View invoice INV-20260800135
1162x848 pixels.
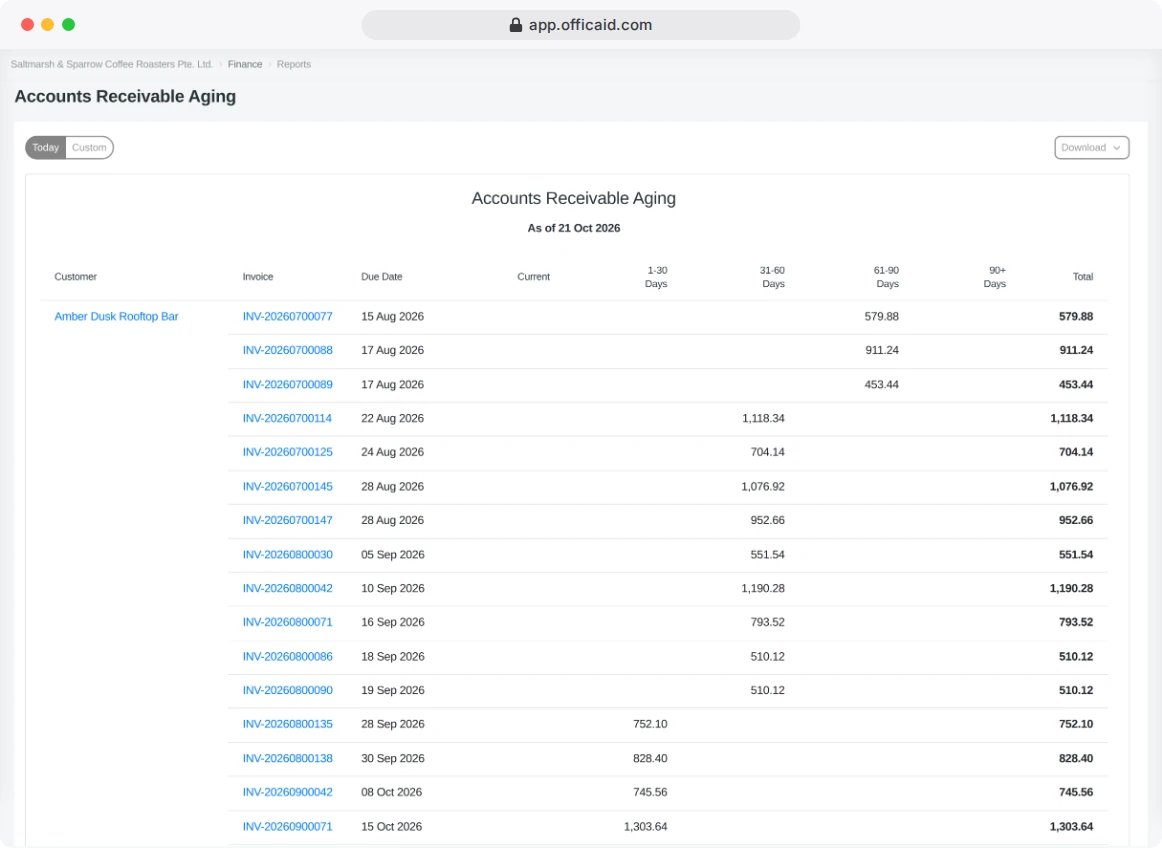[288, 724]
